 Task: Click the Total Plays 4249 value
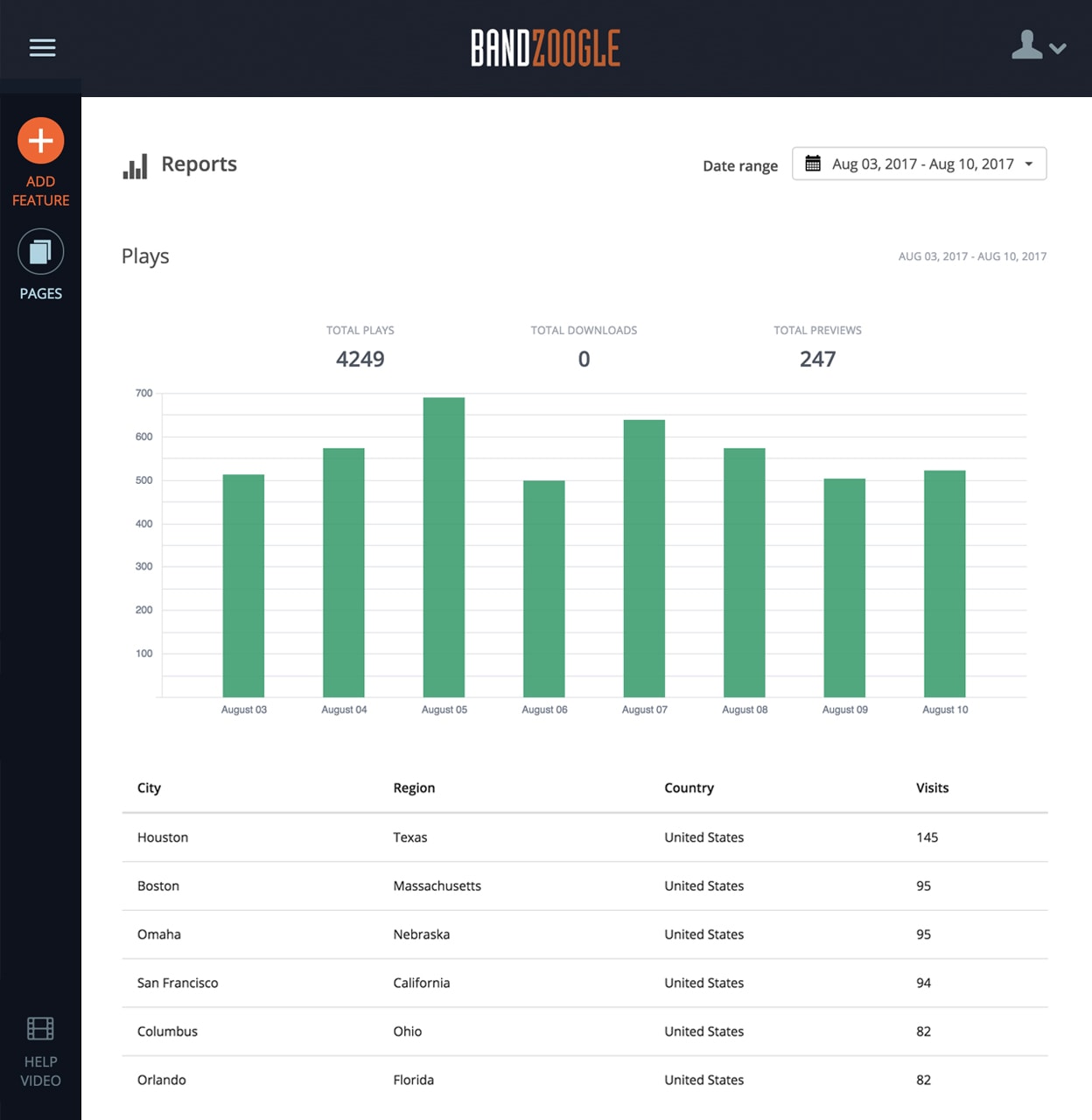pos(360,359)
